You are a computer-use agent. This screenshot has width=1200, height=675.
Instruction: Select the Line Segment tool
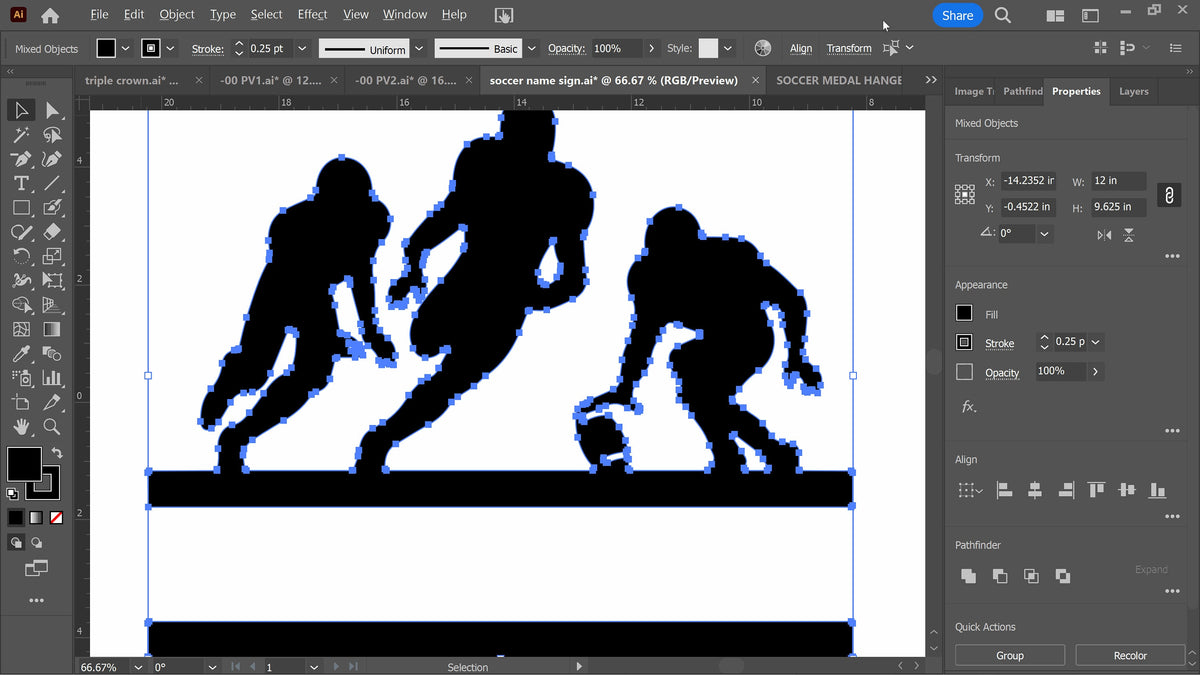tap(53, 184)
